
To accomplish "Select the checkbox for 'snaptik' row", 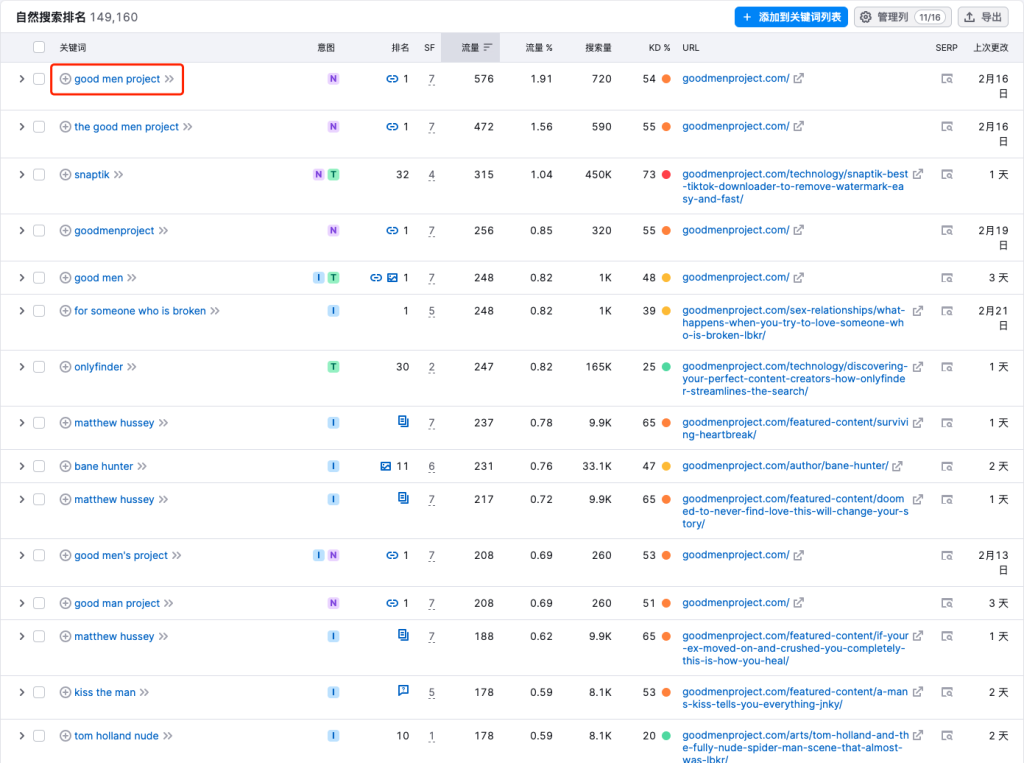I will click(39, 174).
